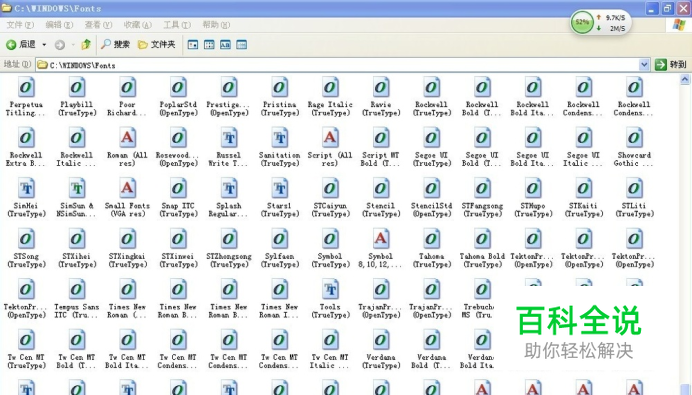Viewport: 692px width, 395px height.
Task: Select the Poor Richard font icon
Action: click(x=128, y=87)
